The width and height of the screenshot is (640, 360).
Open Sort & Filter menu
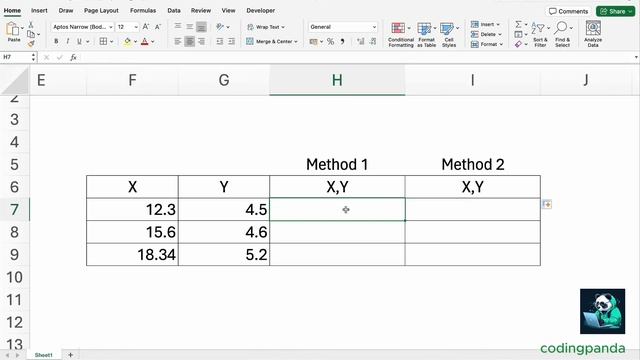pos(540,35)
